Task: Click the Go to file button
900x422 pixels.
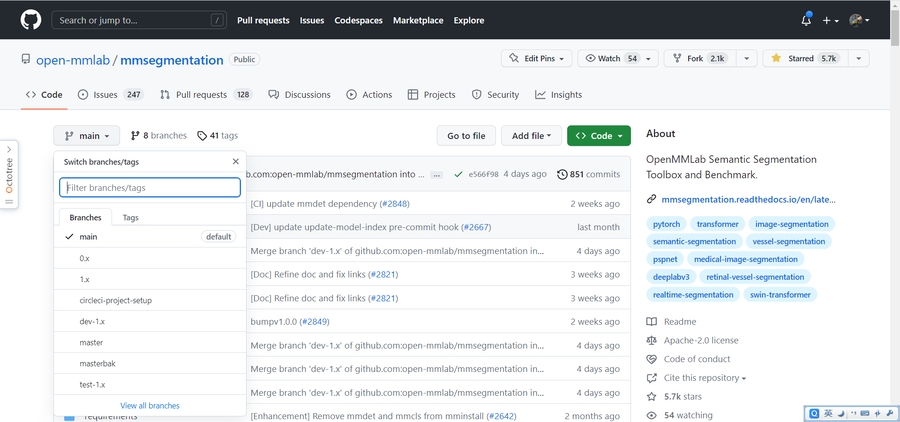Action: 466,136
